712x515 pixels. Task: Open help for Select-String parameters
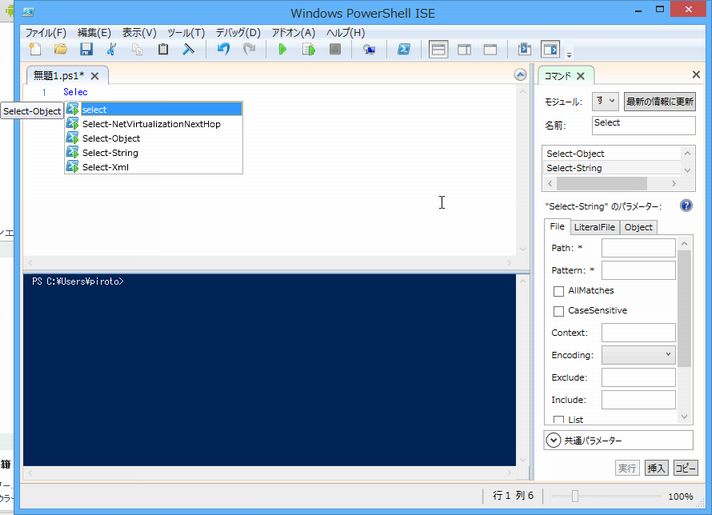click(x=686, y=206)
